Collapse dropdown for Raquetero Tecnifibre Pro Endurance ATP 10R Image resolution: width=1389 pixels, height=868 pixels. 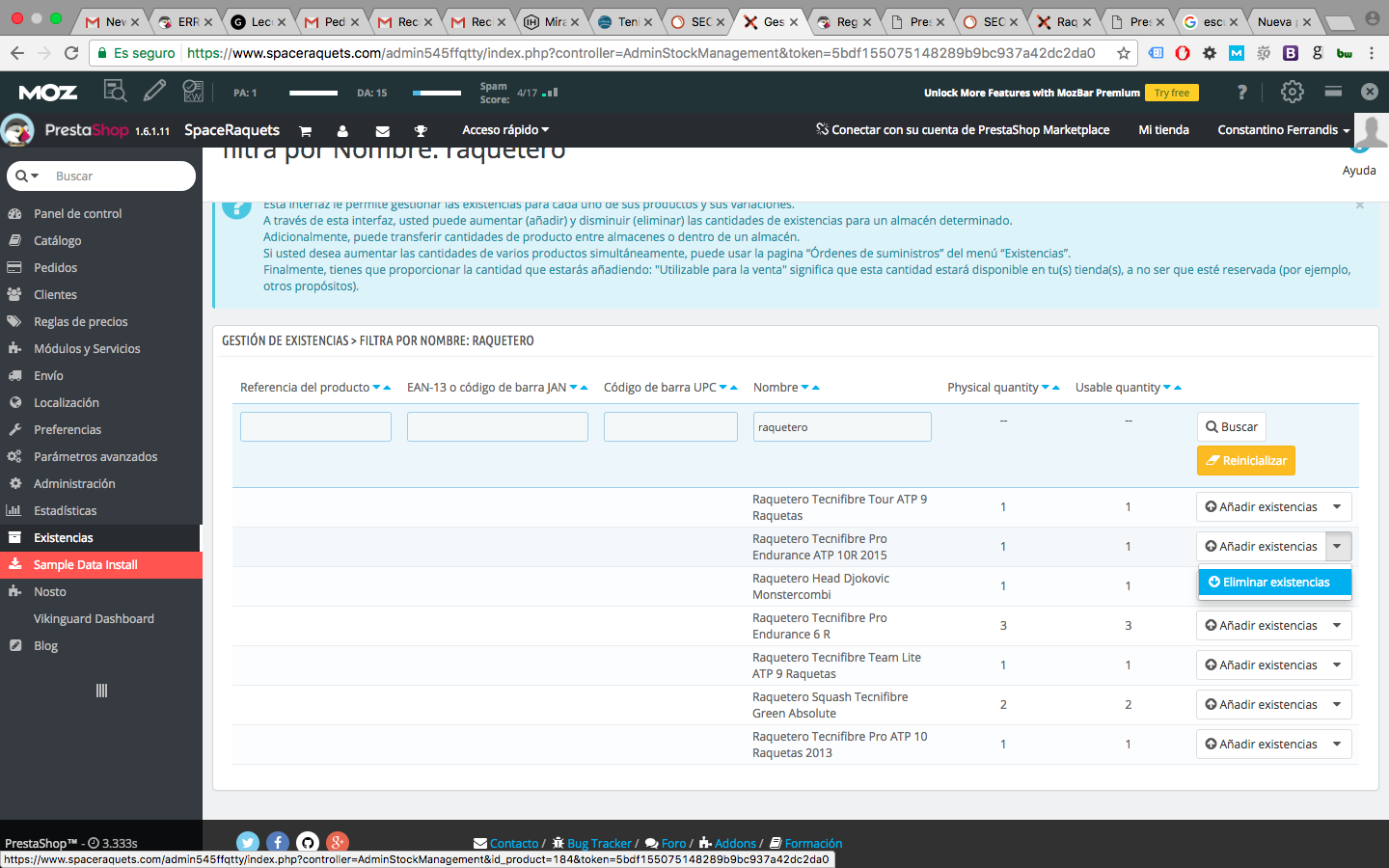pyautogui.click(x=1337, y=546)
